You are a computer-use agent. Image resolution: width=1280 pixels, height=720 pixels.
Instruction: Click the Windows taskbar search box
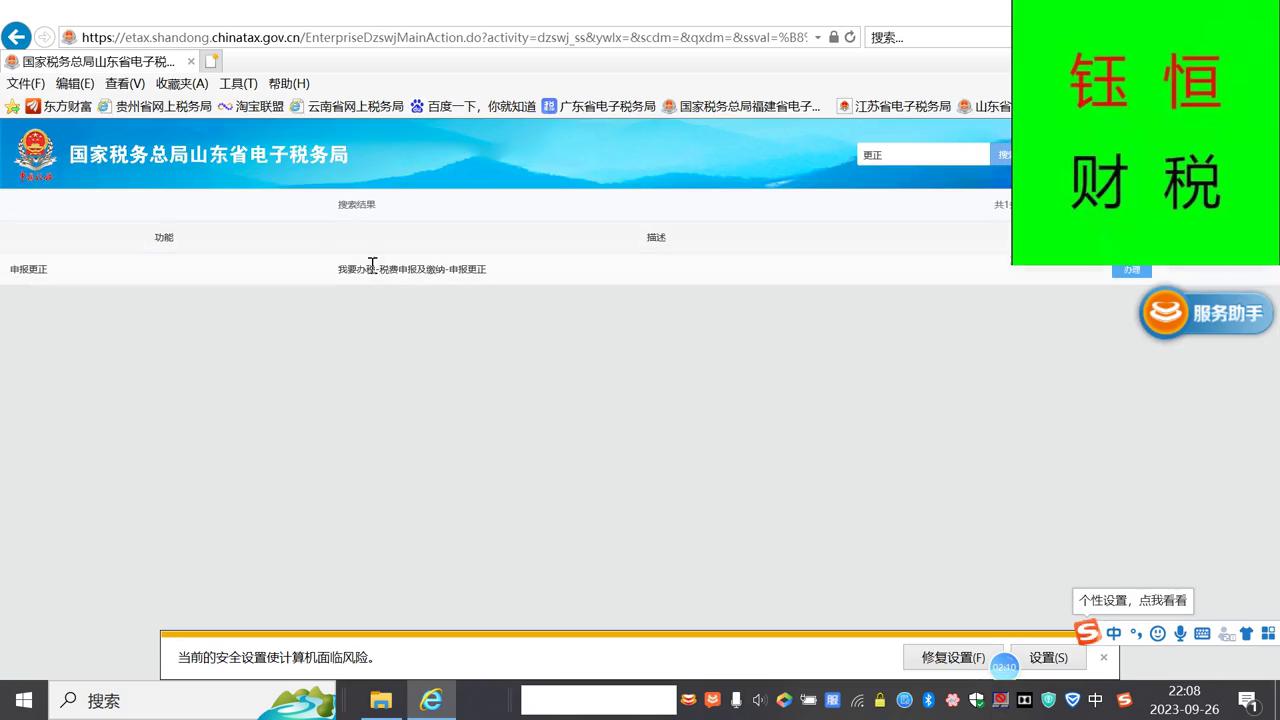195,700
